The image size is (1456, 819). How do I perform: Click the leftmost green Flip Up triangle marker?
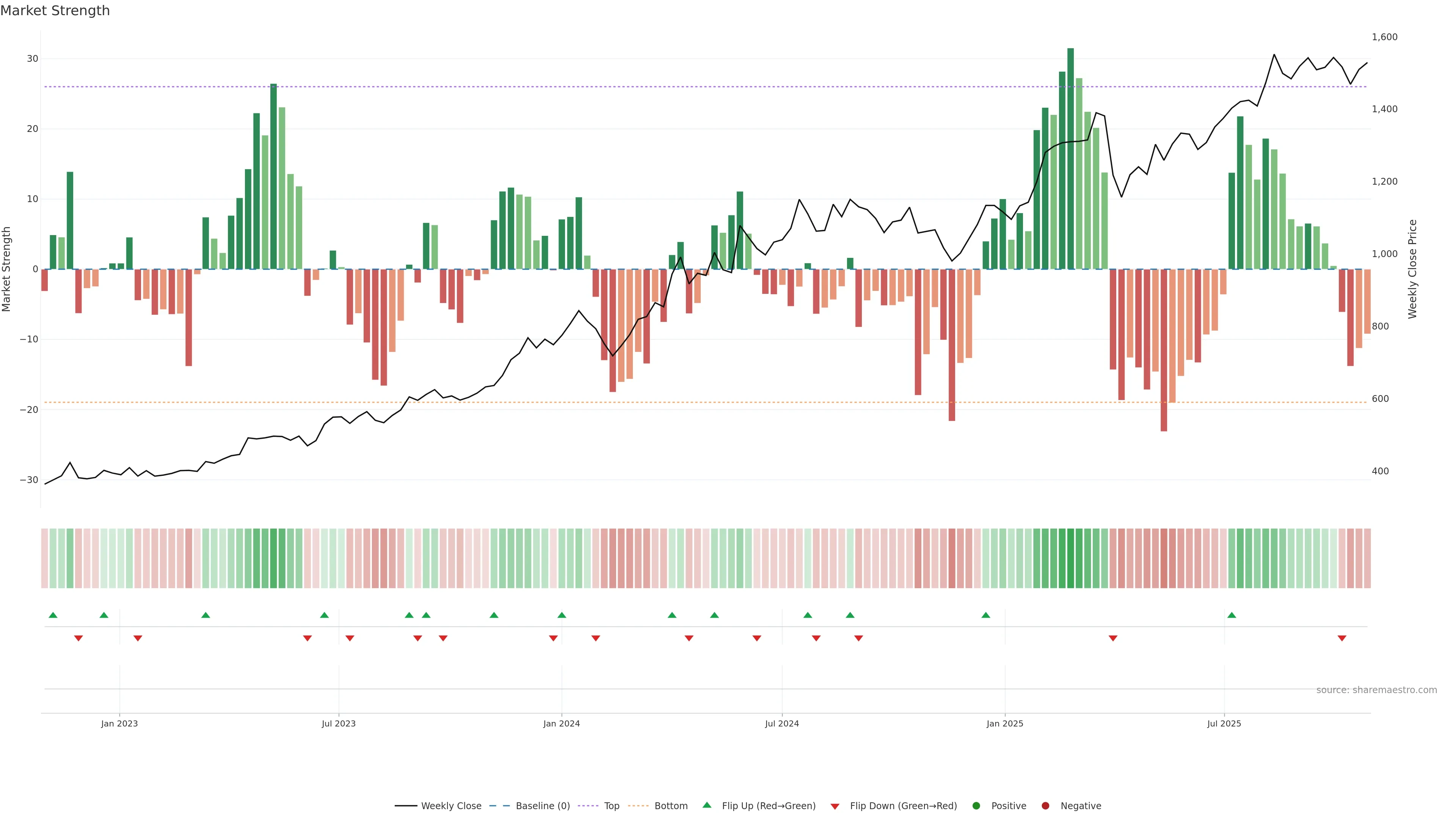pyautogui.click(x=53, y=615)
